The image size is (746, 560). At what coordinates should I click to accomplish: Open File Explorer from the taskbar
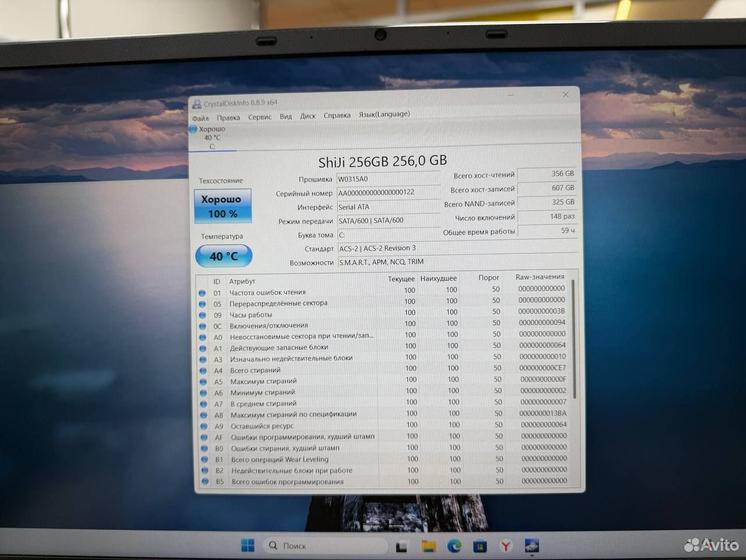(429, 546)
